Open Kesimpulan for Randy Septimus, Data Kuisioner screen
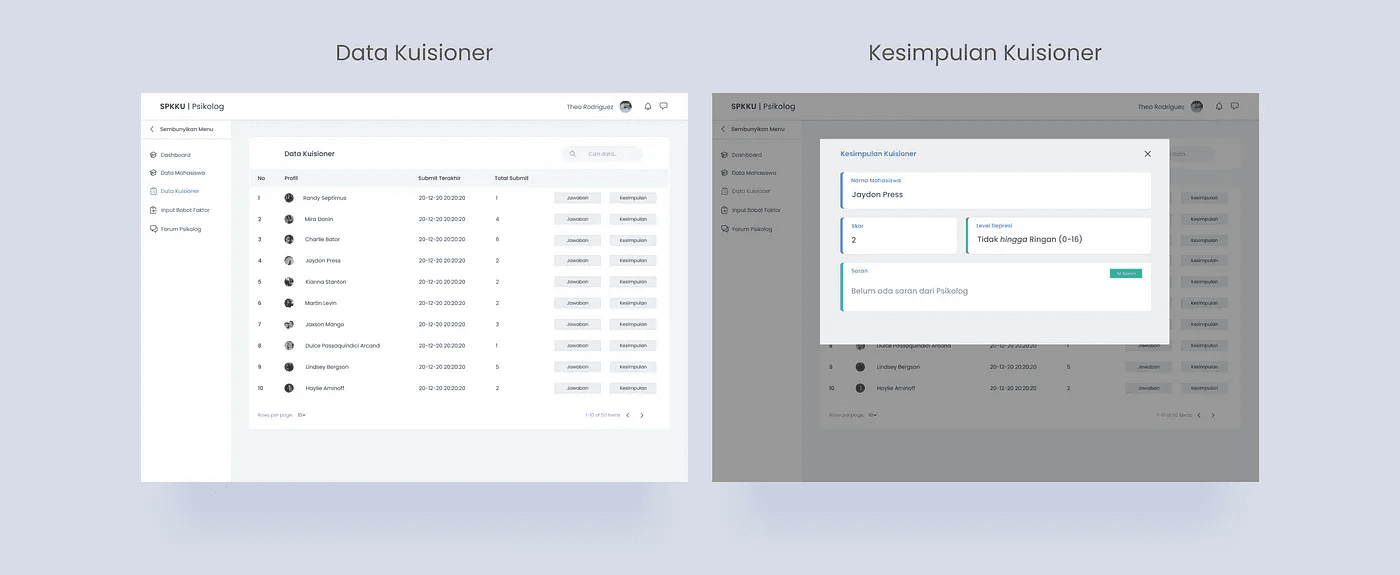Screen dimensions: 1400x575 point(633,198)
